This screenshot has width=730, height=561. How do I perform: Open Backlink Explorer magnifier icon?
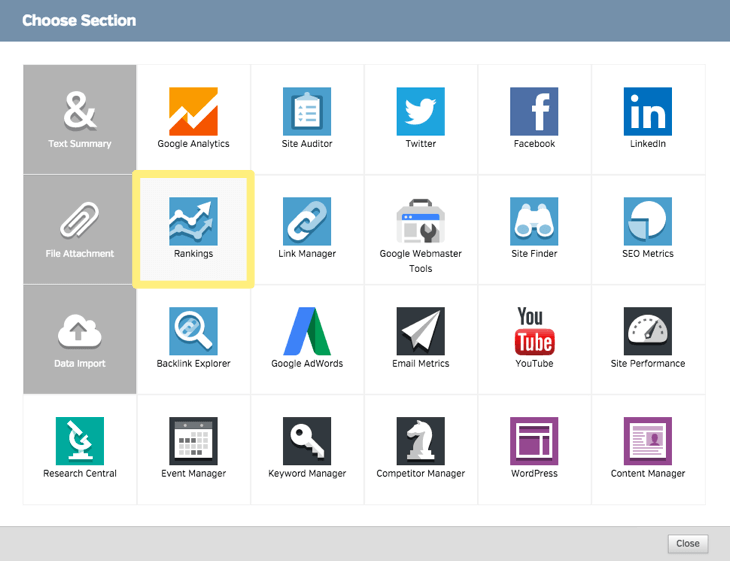coord(193,331)
